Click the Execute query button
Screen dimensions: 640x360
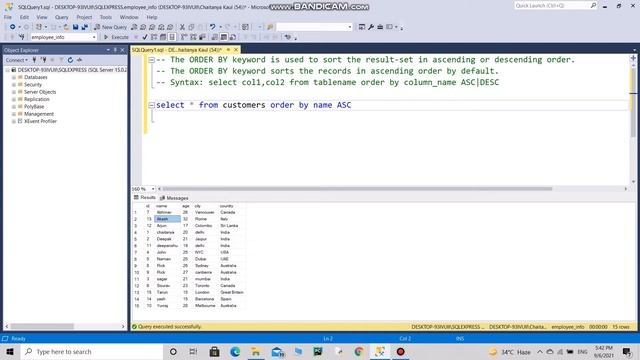116,37
